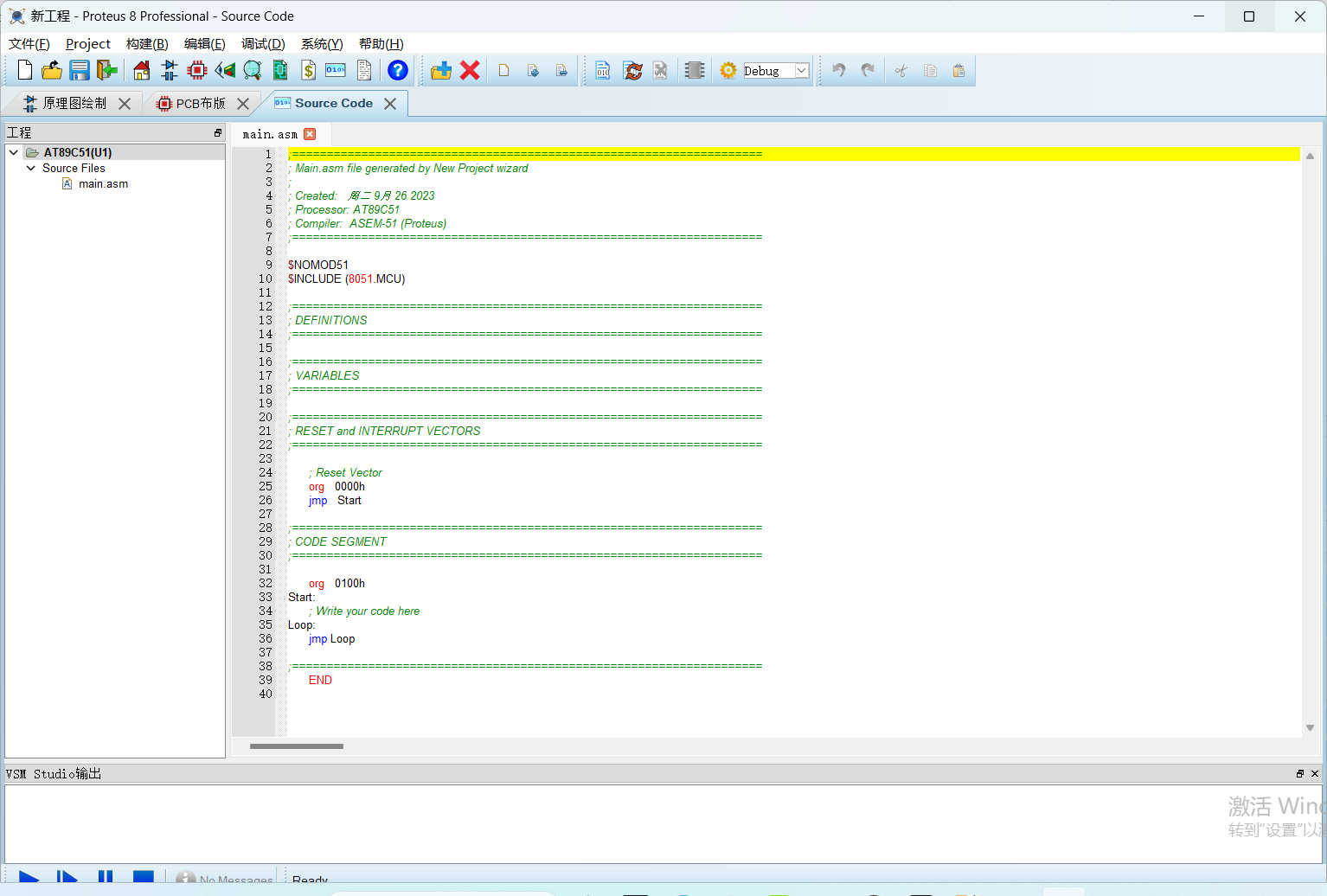Go to the Home page icon
The height and width of the screenshot is (896, 1327).
coord(142,70)
